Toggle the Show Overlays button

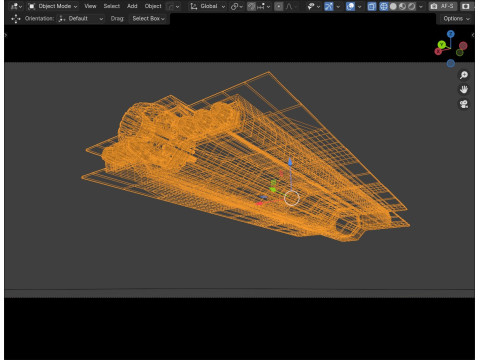click(350, 6)
